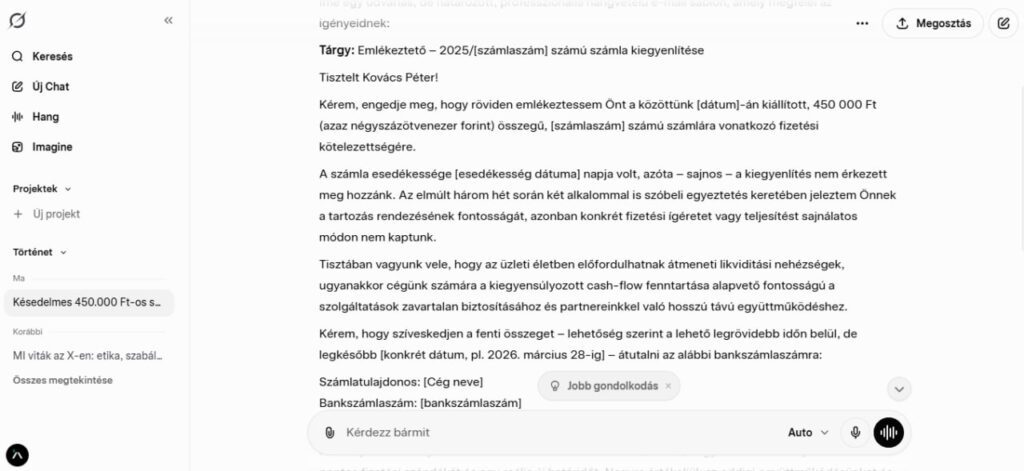1024x471 pixels.
Task: Attach a file with paperclip icon
Action: [329, 433]
